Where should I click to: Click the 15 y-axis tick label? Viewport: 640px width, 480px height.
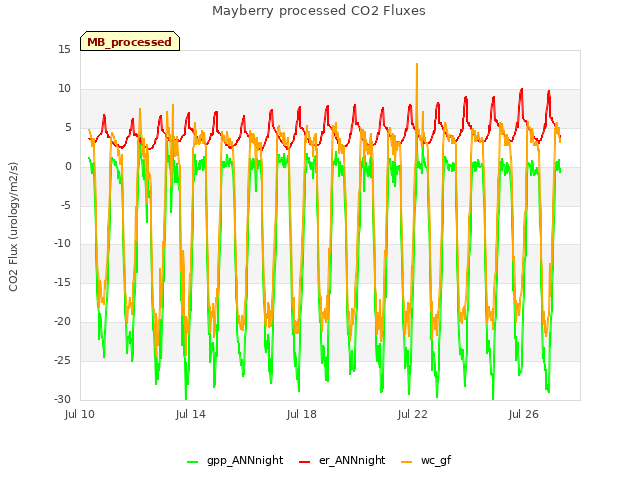tap(64, 50)
